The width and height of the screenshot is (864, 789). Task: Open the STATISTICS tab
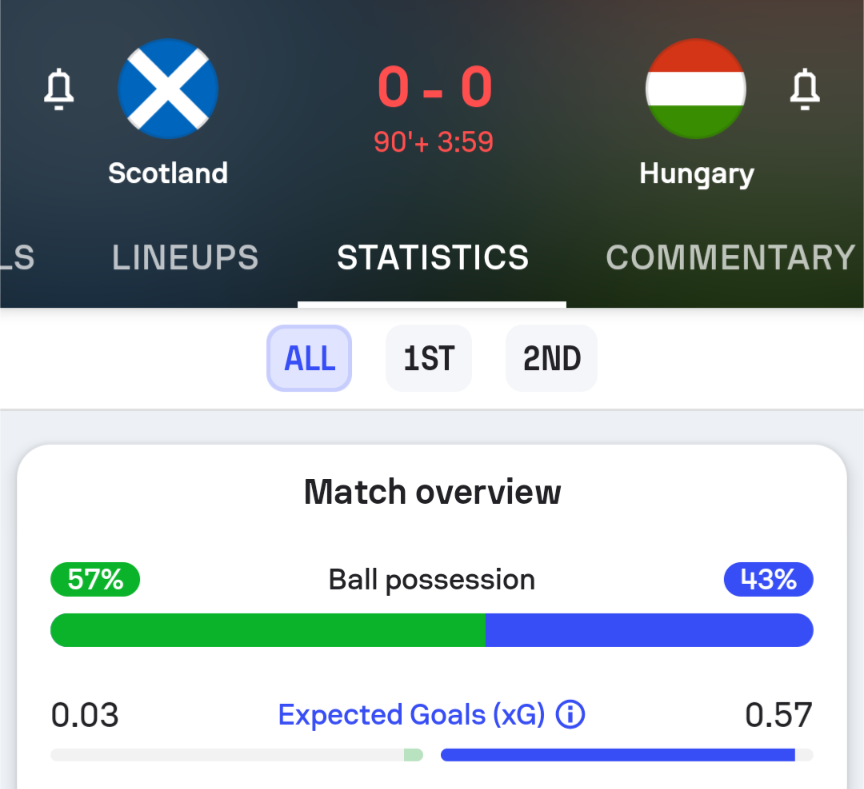coord(433,257)
